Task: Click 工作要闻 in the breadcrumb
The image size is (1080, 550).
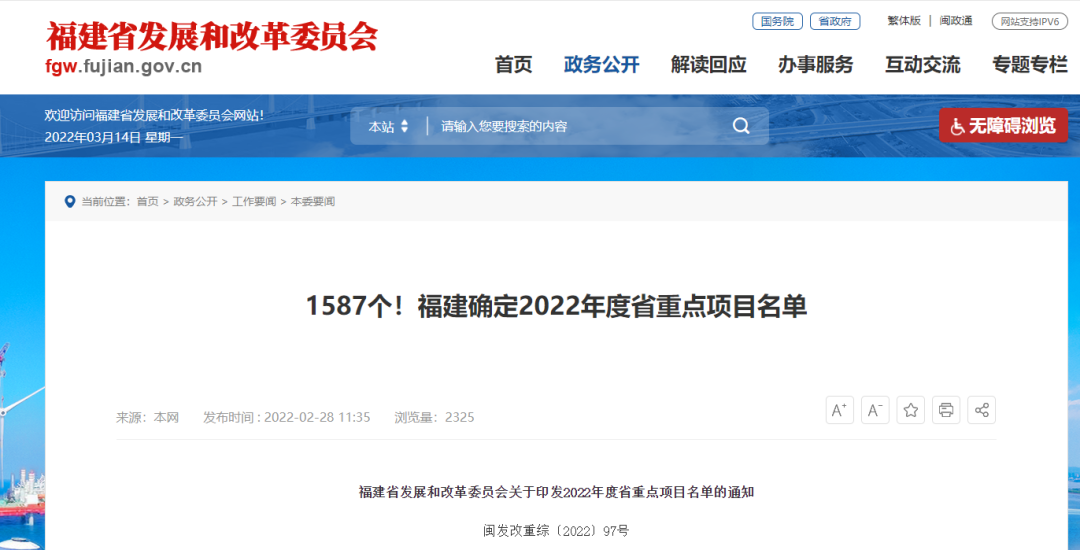Action: (254, 202)
